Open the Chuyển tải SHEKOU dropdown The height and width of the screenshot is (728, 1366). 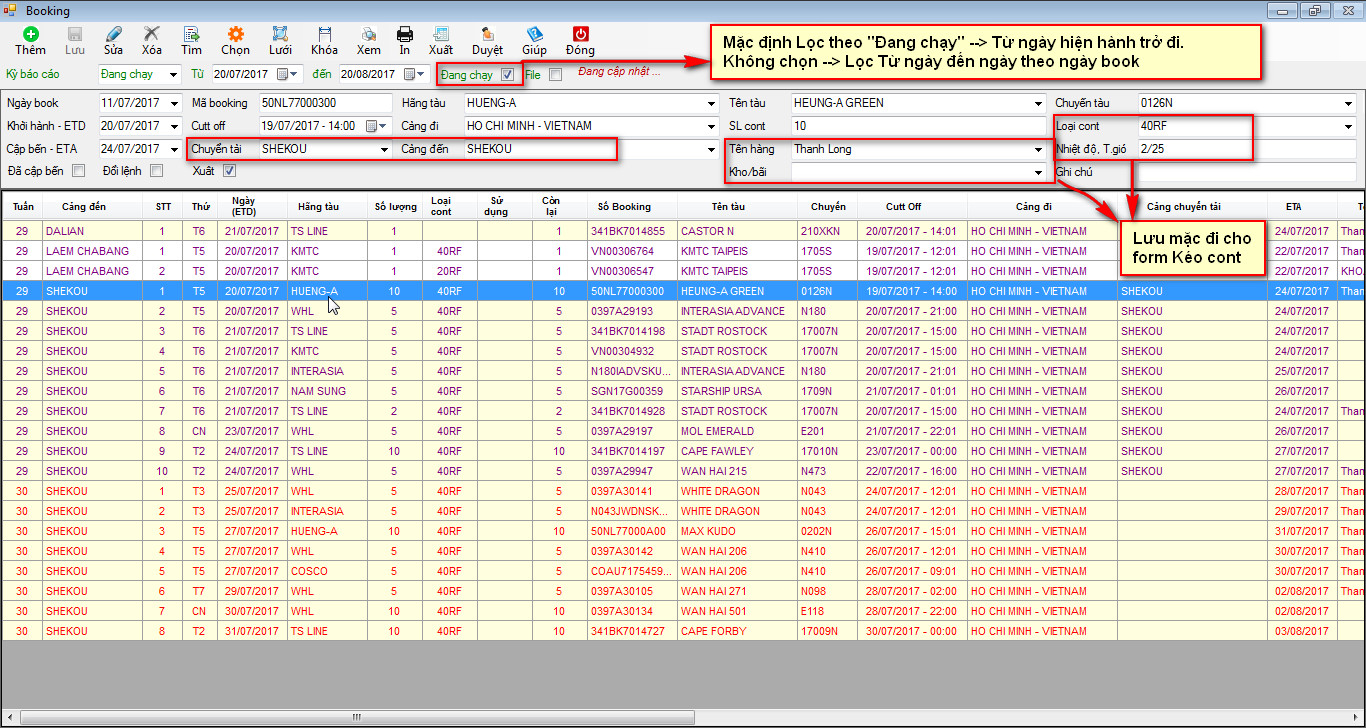384,149
